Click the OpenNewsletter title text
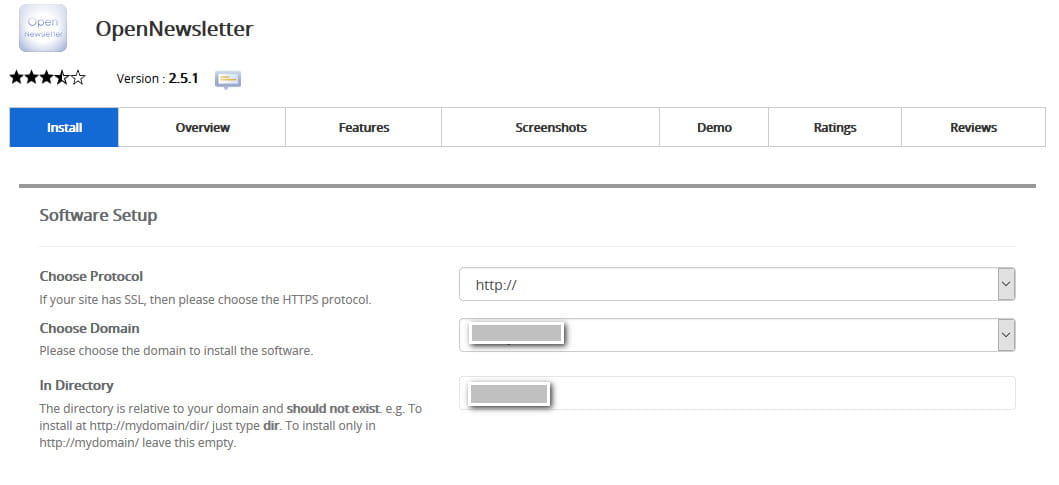Screen dimensions: 1059x485 [174, 29]
